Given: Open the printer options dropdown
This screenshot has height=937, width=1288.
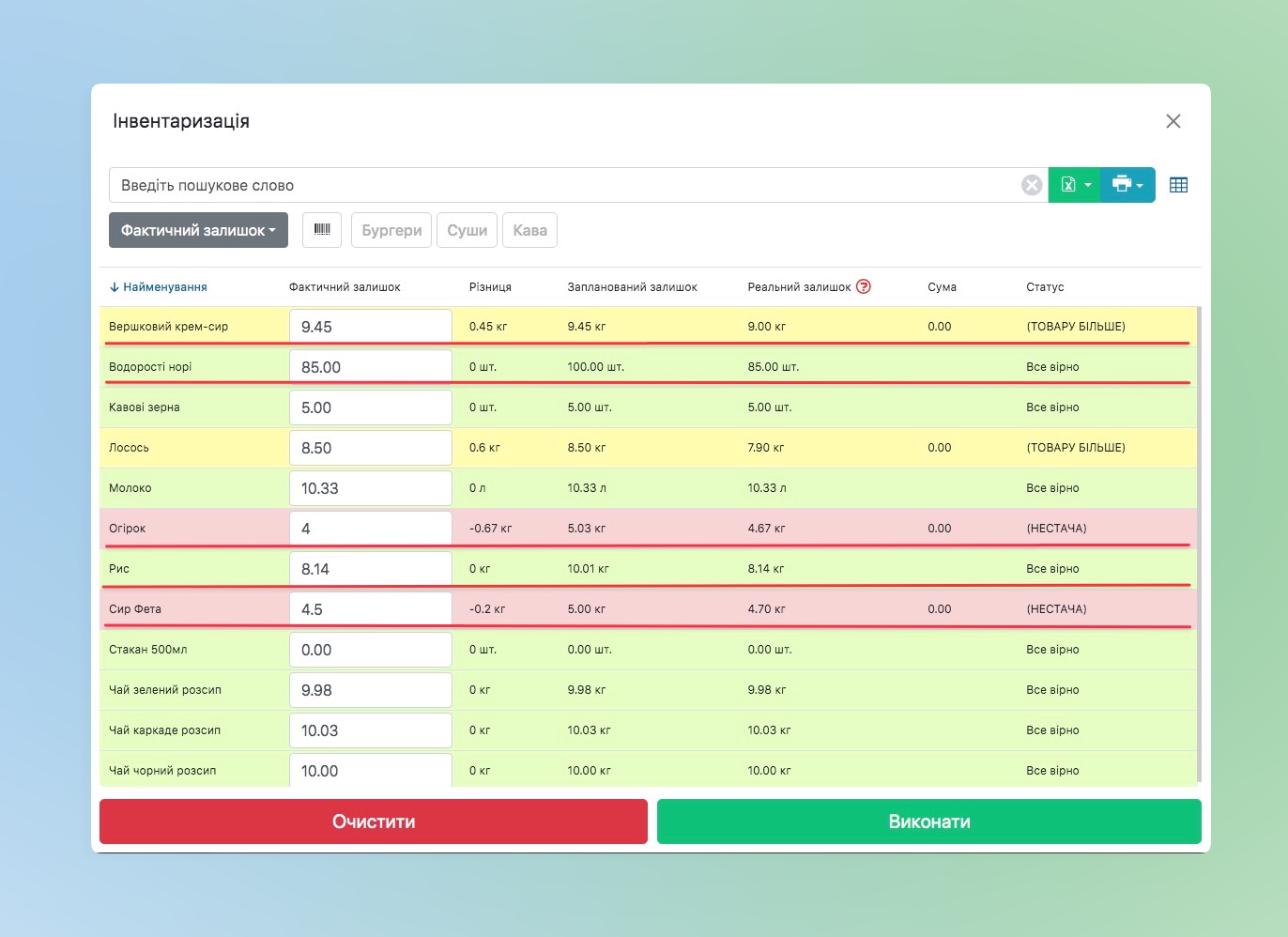Looking at the screenshot, I should pos(1127,185).
